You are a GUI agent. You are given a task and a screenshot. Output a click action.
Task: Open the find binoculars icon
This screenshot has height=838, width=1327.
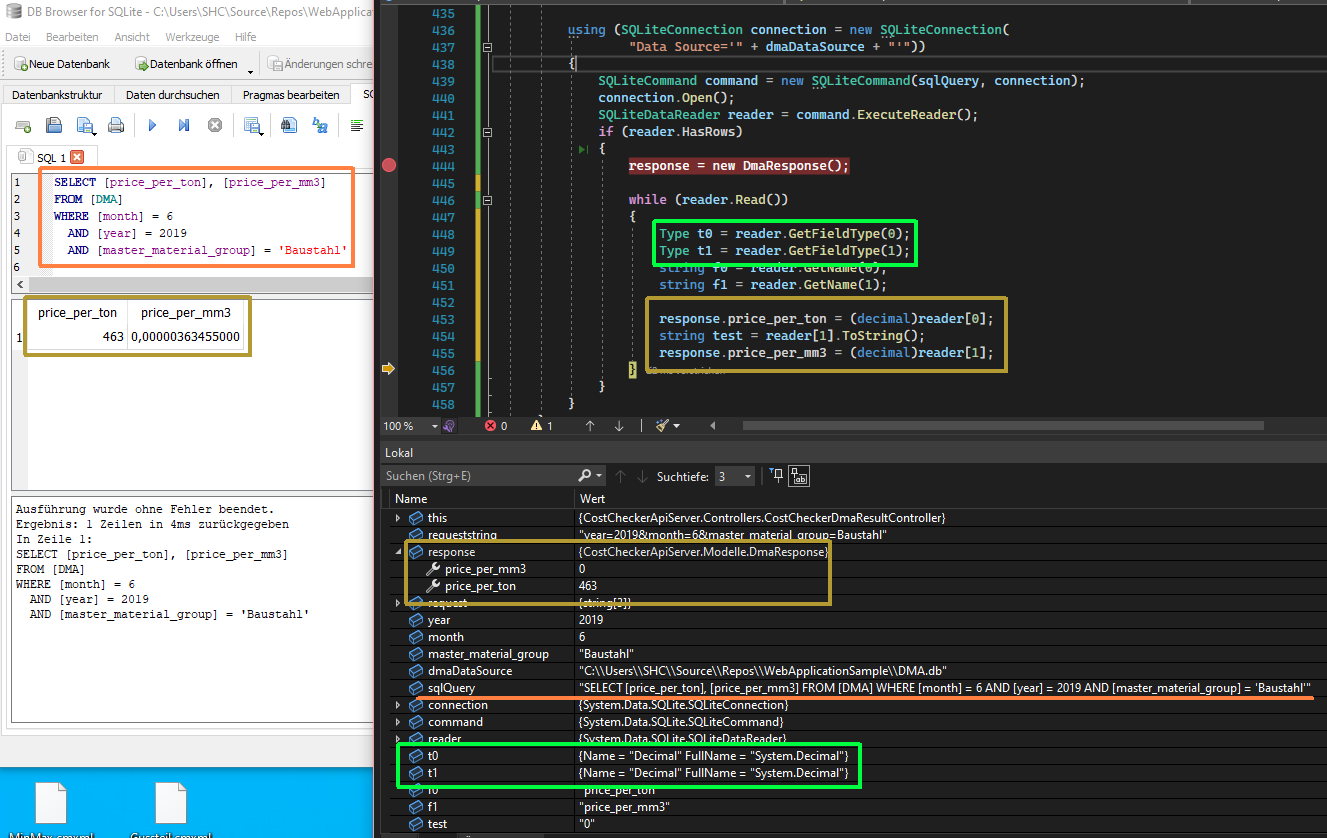pyautogui.click(x=289, y=126)
